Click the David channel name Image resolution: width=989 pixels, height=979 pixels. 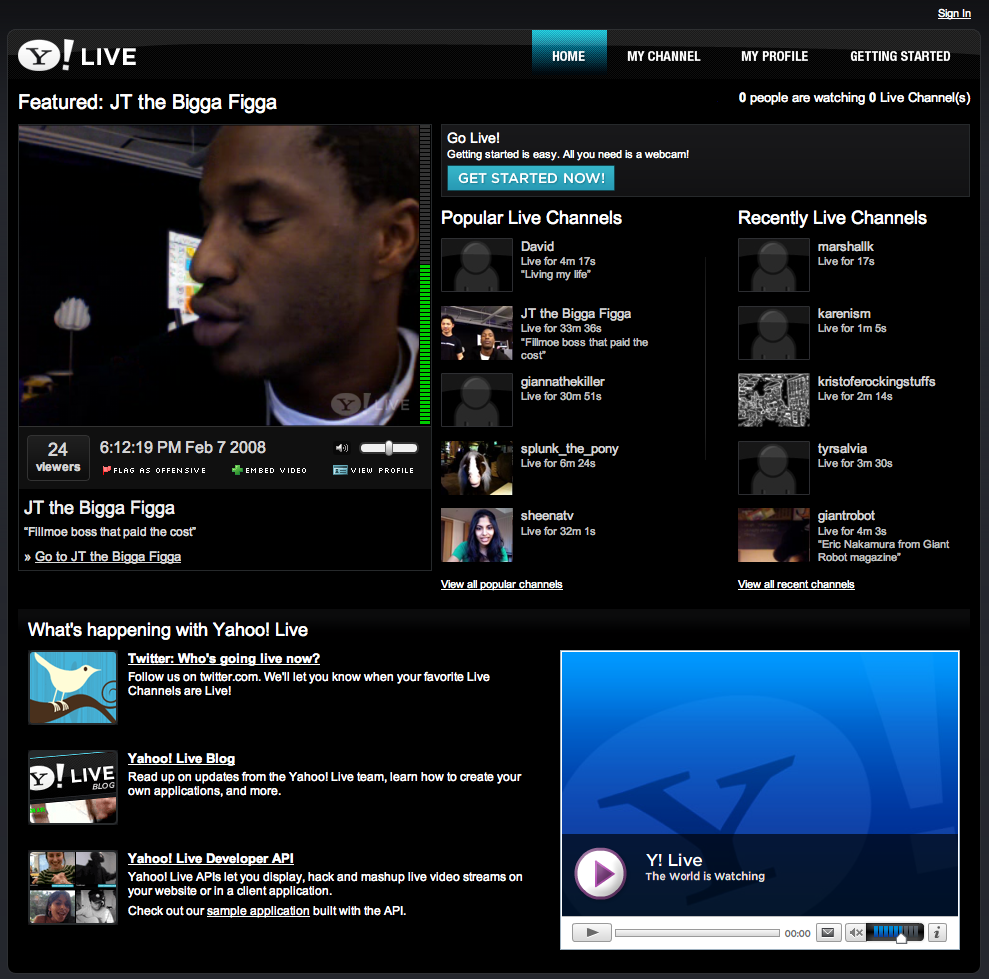(537, 247)
